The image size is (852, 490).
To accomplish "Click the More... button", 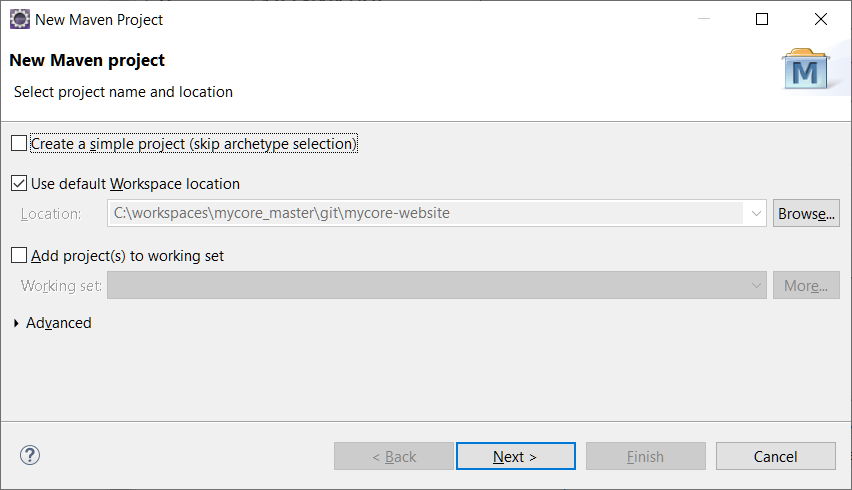I will 806,285.
